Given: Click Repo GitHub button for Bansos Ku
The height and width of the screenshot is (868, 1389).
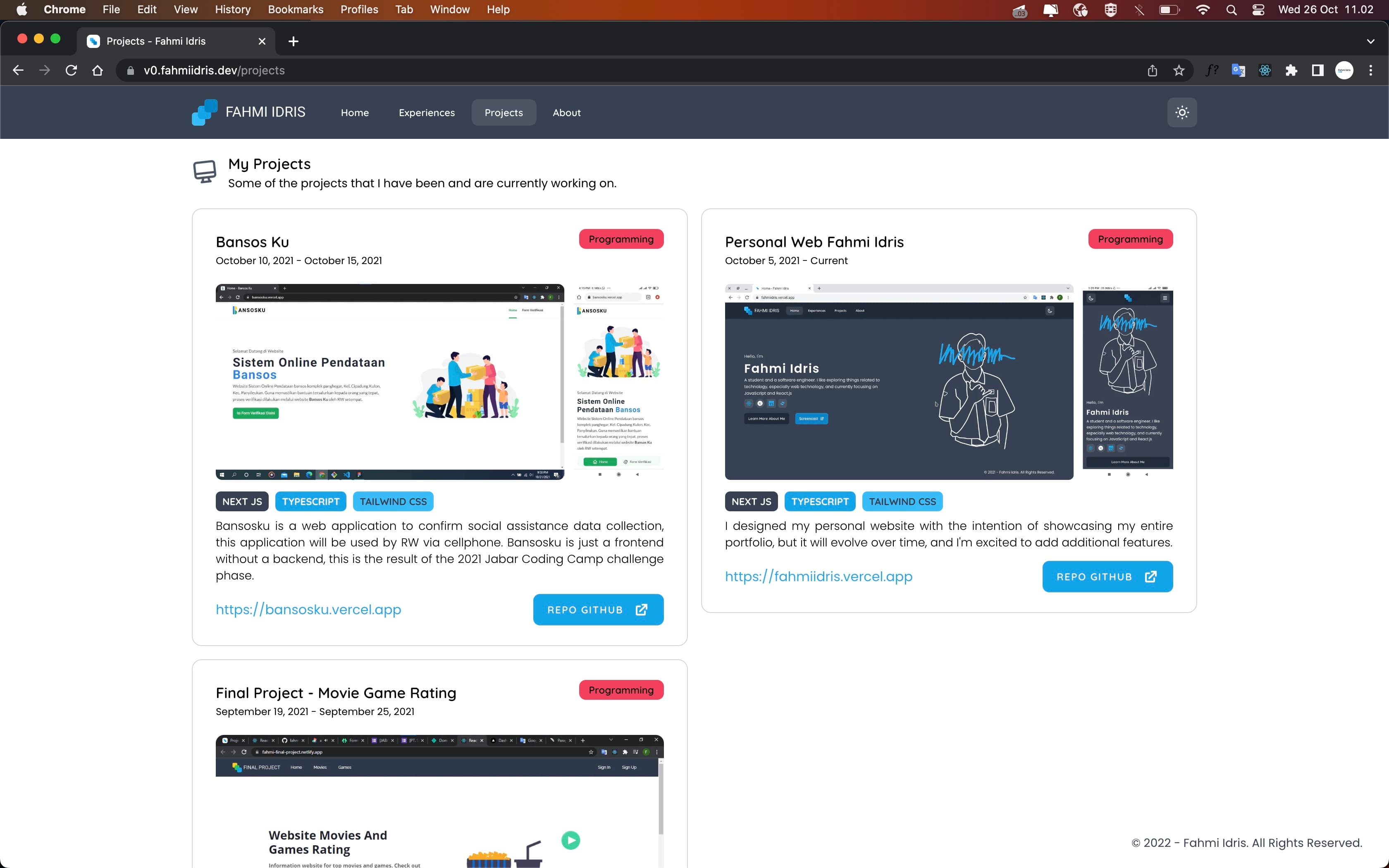Looking at the screenshot, I should 598,610.
